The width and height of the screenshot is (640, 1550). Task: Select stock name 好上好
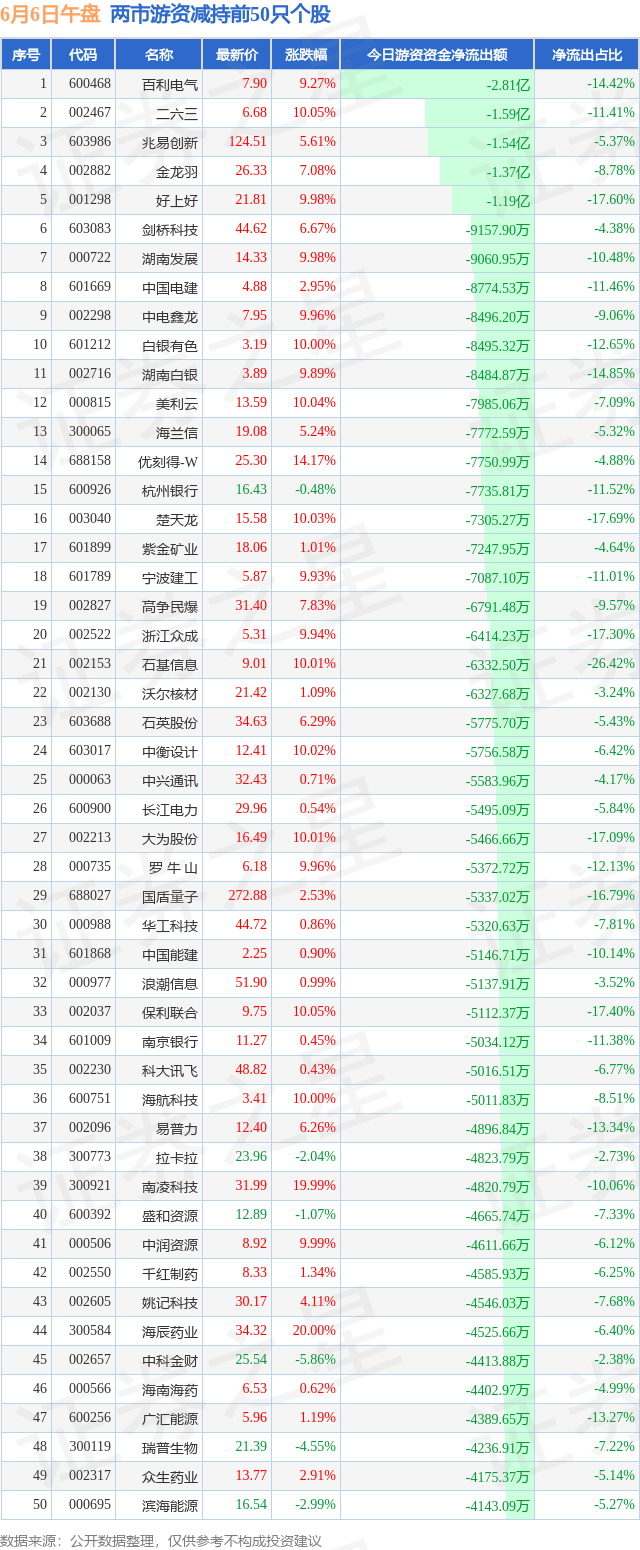(177, 200)
